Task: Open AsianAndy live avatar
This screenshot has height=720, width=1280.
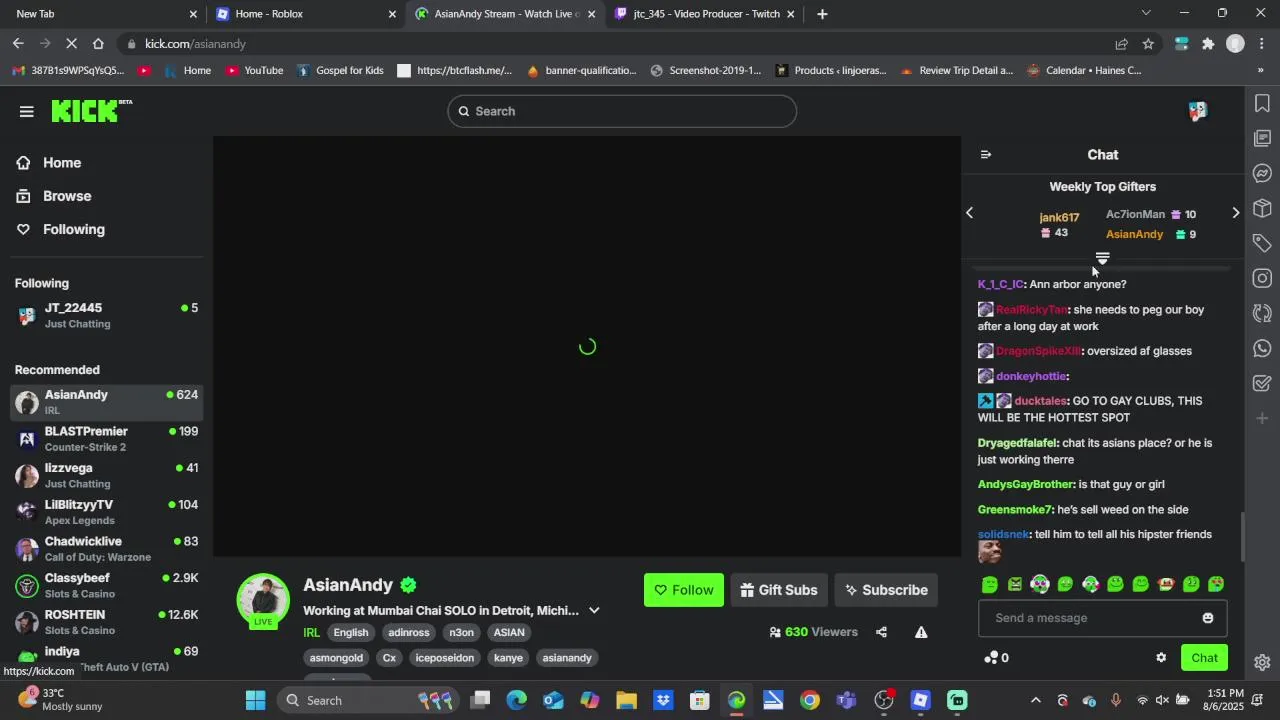Action: tap(263, 600)
